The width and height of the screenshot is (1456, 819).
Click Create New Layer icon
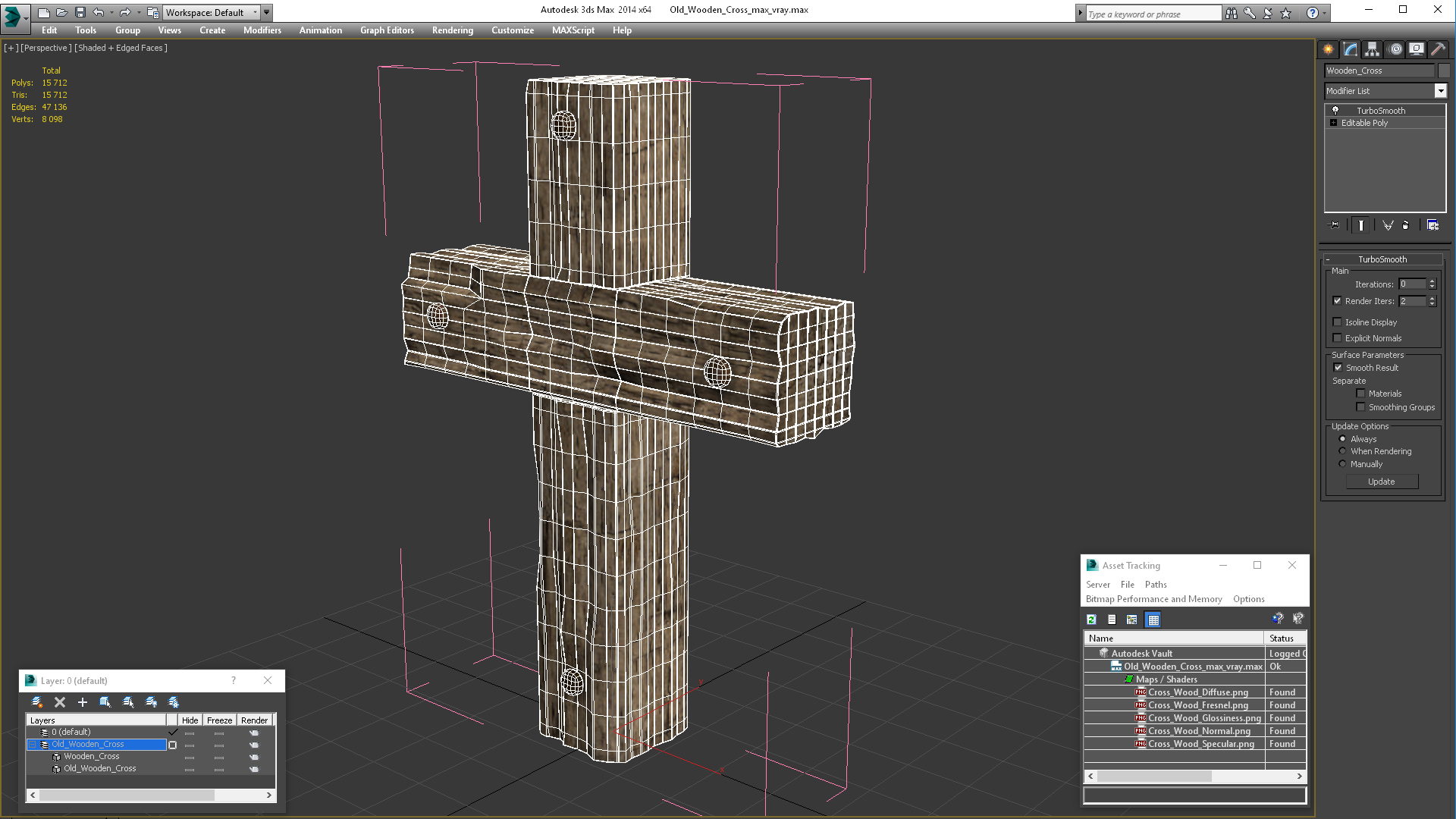37,702
